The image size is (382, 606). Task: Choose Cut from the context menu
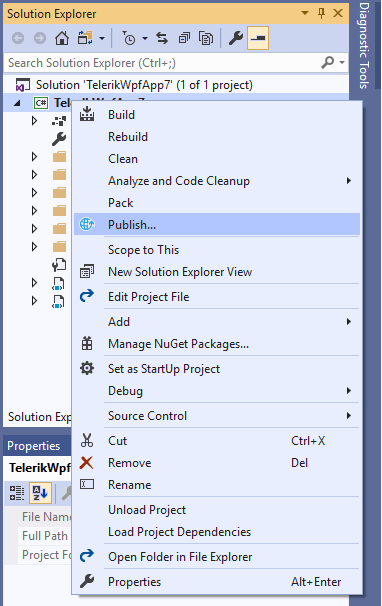point(217,441)
